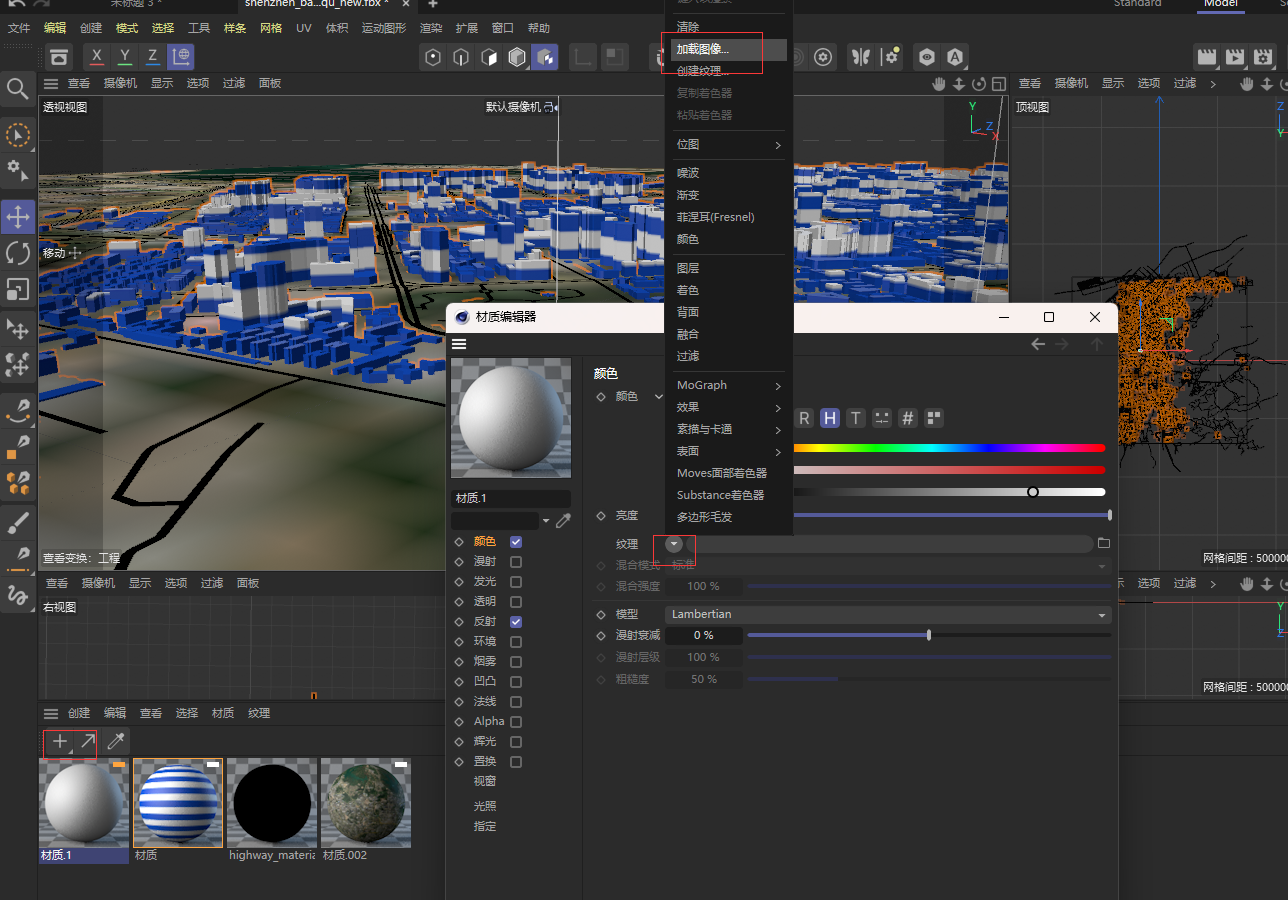Click the folder icon beside texture field
The height and width of the screenshot is (900, 1288).
click(1104, 543)
